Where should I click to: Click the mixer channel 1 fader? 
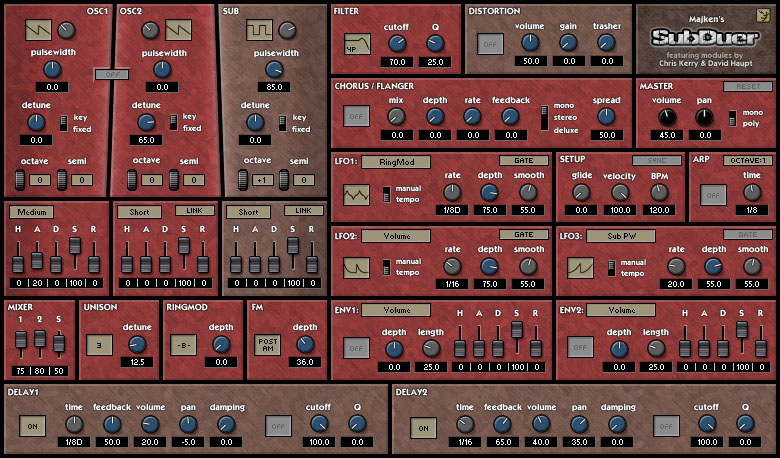[x=20, y=340]
